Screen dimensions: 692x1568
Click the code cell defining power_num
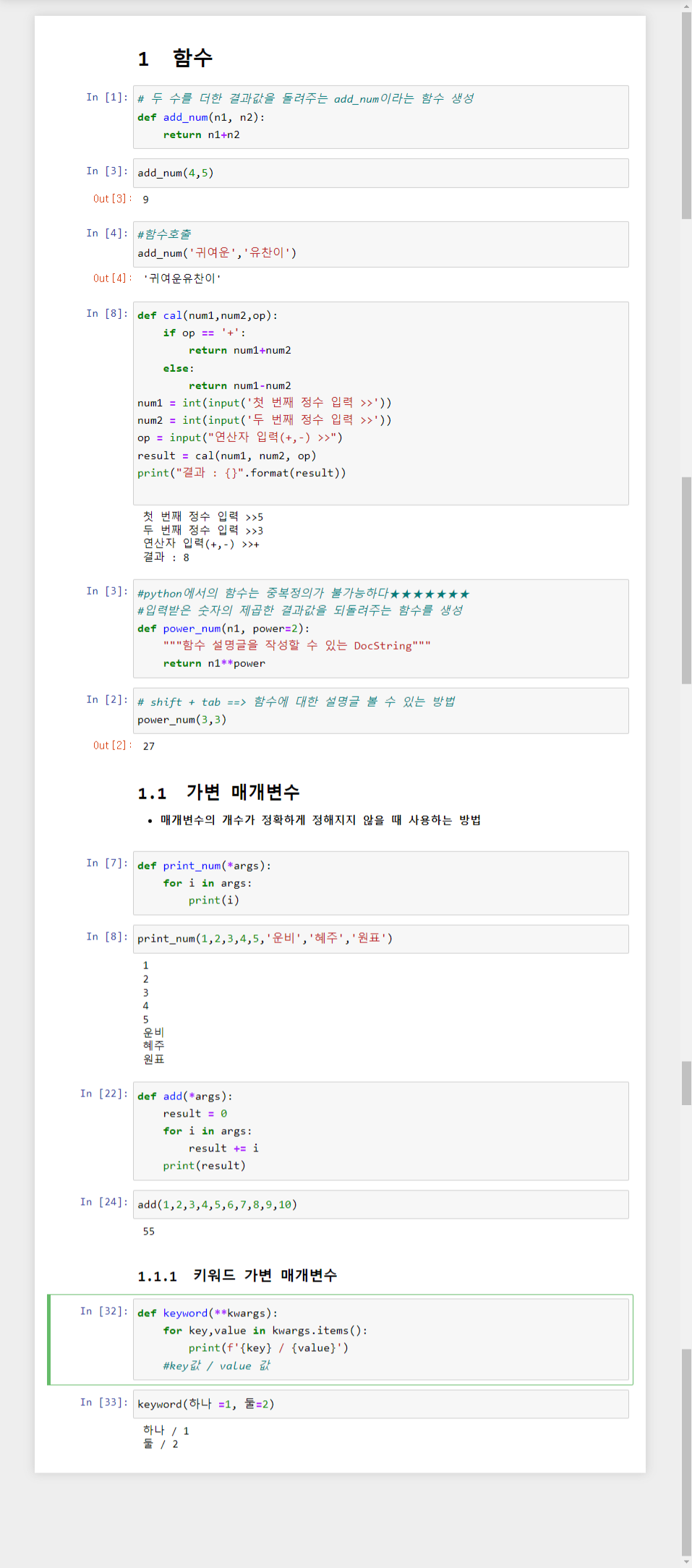click(x=380, y=629)
